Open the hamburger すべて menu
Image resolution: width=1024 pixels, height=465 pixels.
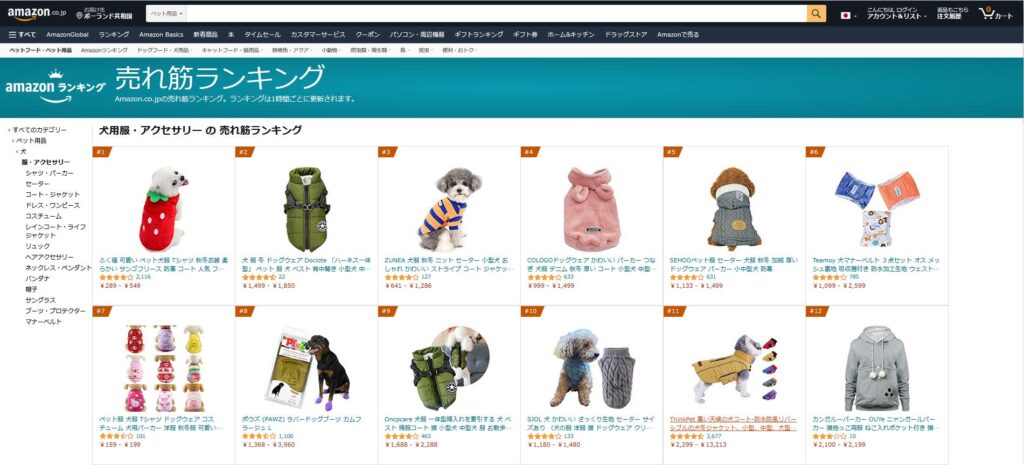click(22, 35)
